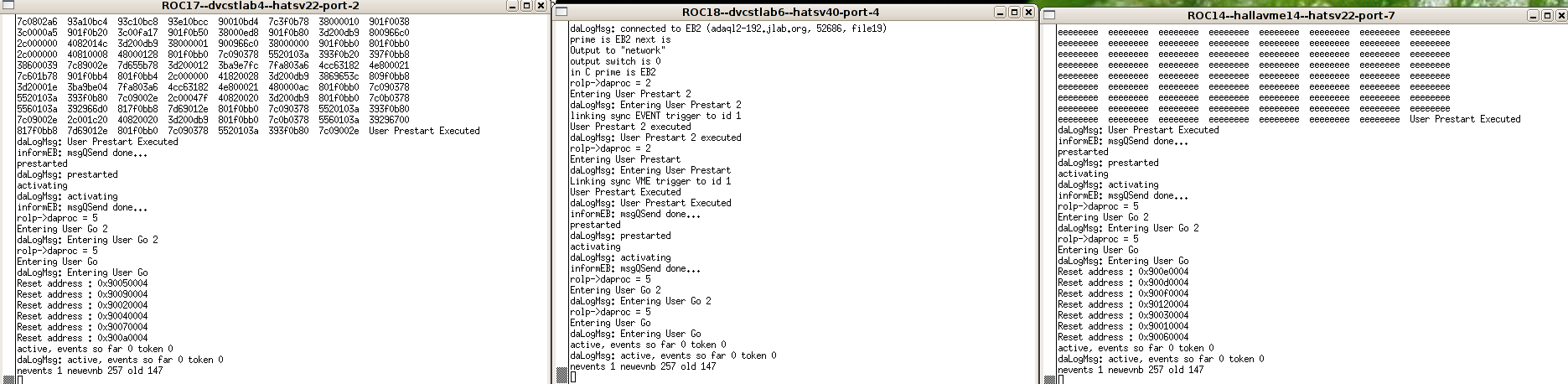The height and width of the screenshot is (384, 1568).
Task: Close the ROC17 dvcstlab4 terminal window
Action: pos(540,6)
